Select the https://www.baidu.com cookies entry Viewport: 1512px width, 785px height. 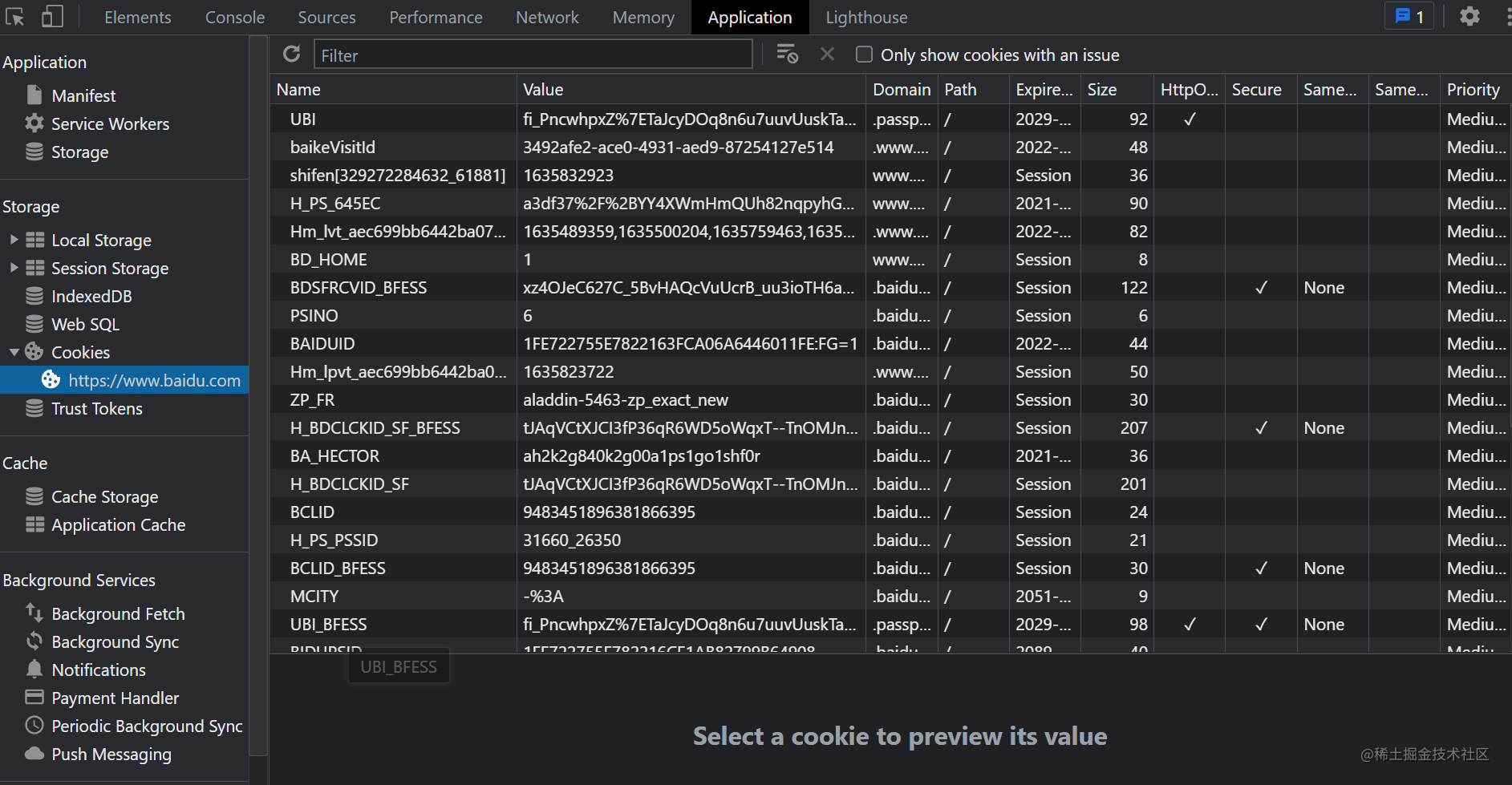point(154,380)
